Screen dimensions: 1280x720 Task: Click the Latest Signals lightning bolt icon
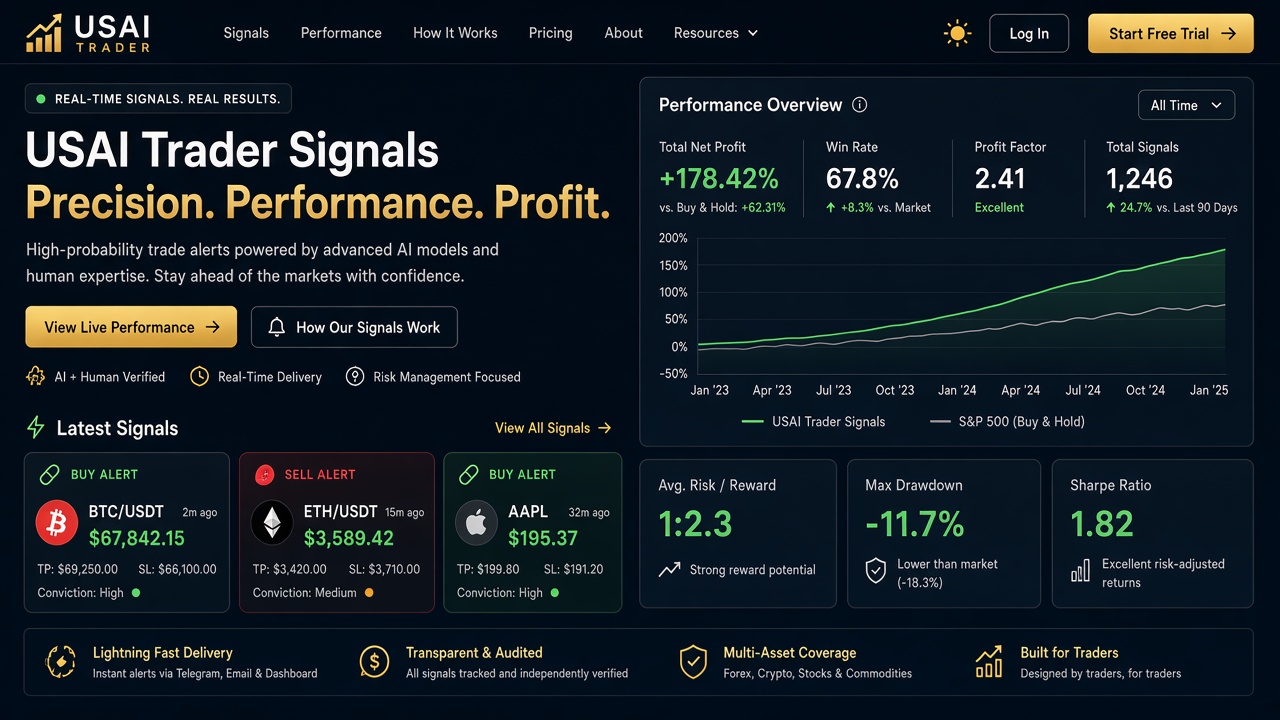click(x=36, y=428)
